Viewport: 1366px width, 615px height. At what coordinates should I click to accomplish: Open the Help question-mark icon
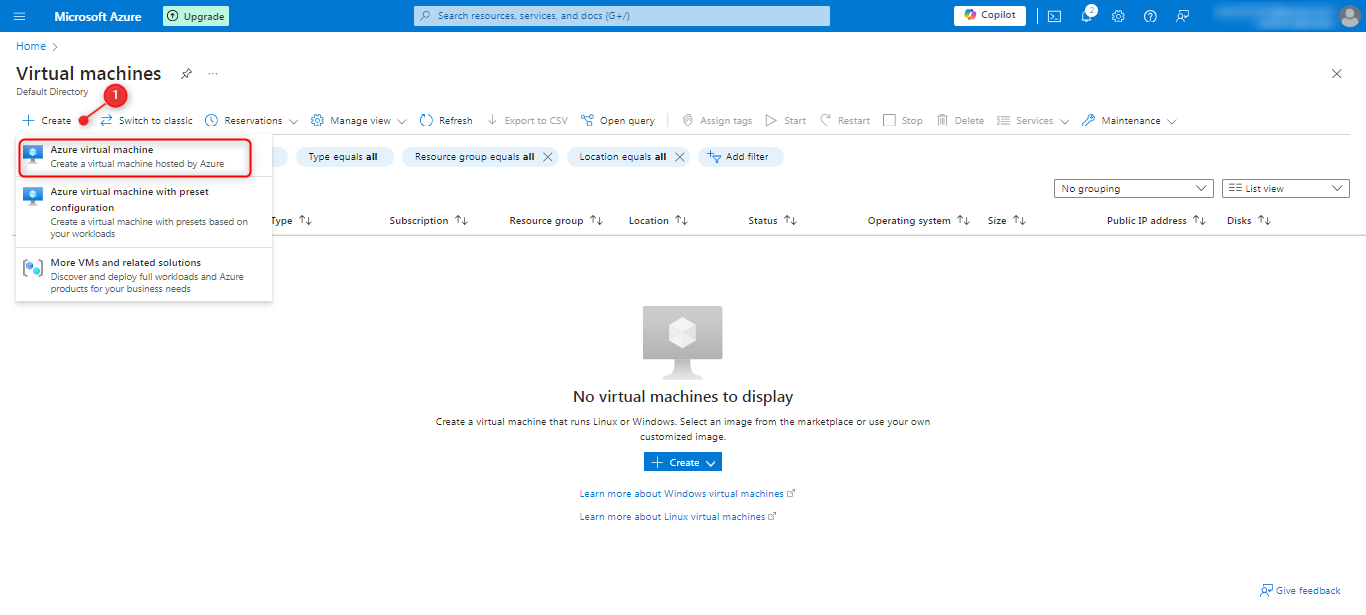point(1150,16)
